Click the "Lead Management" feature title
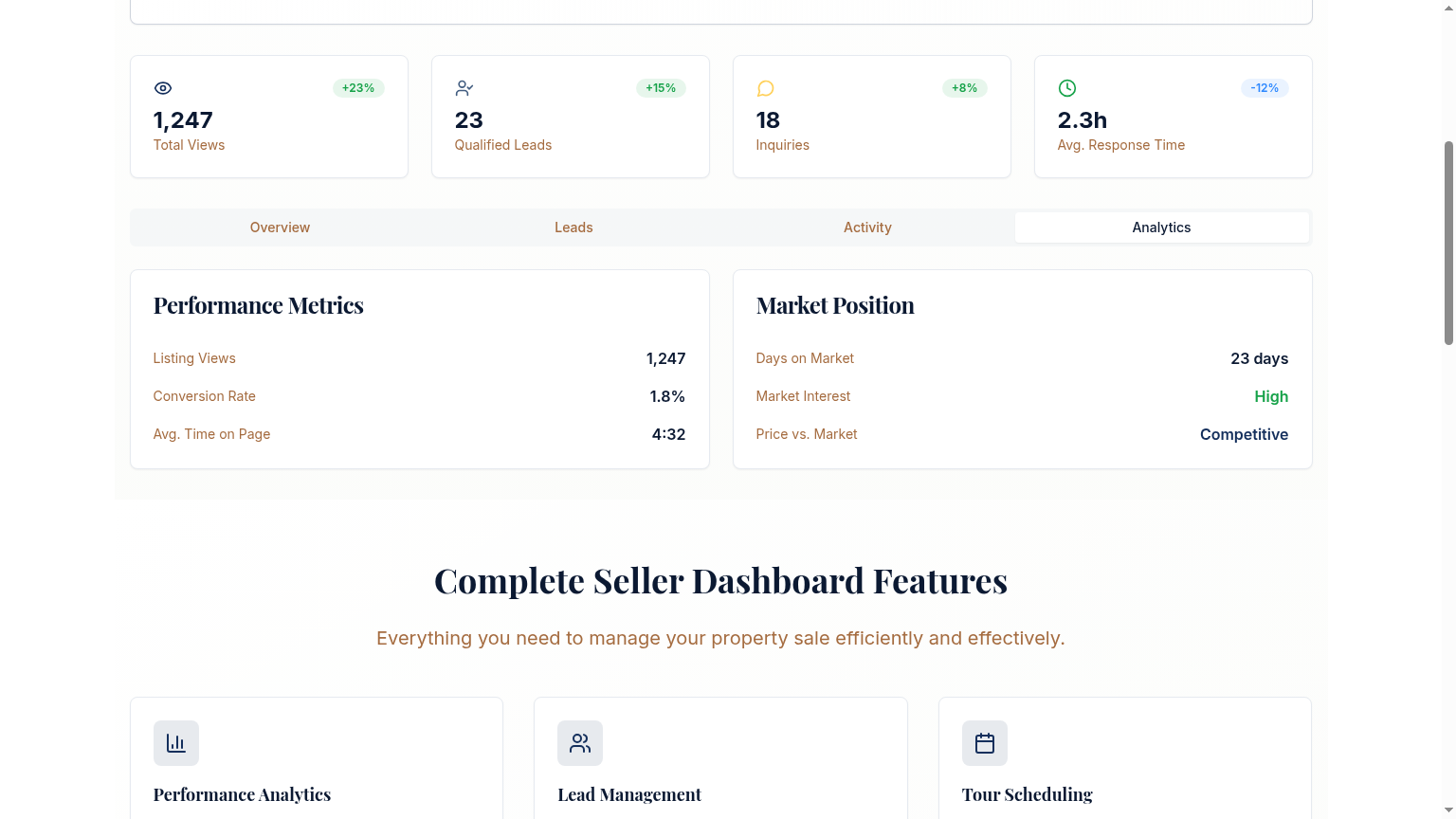The image size is (1456, 819). tap(629, 794)
